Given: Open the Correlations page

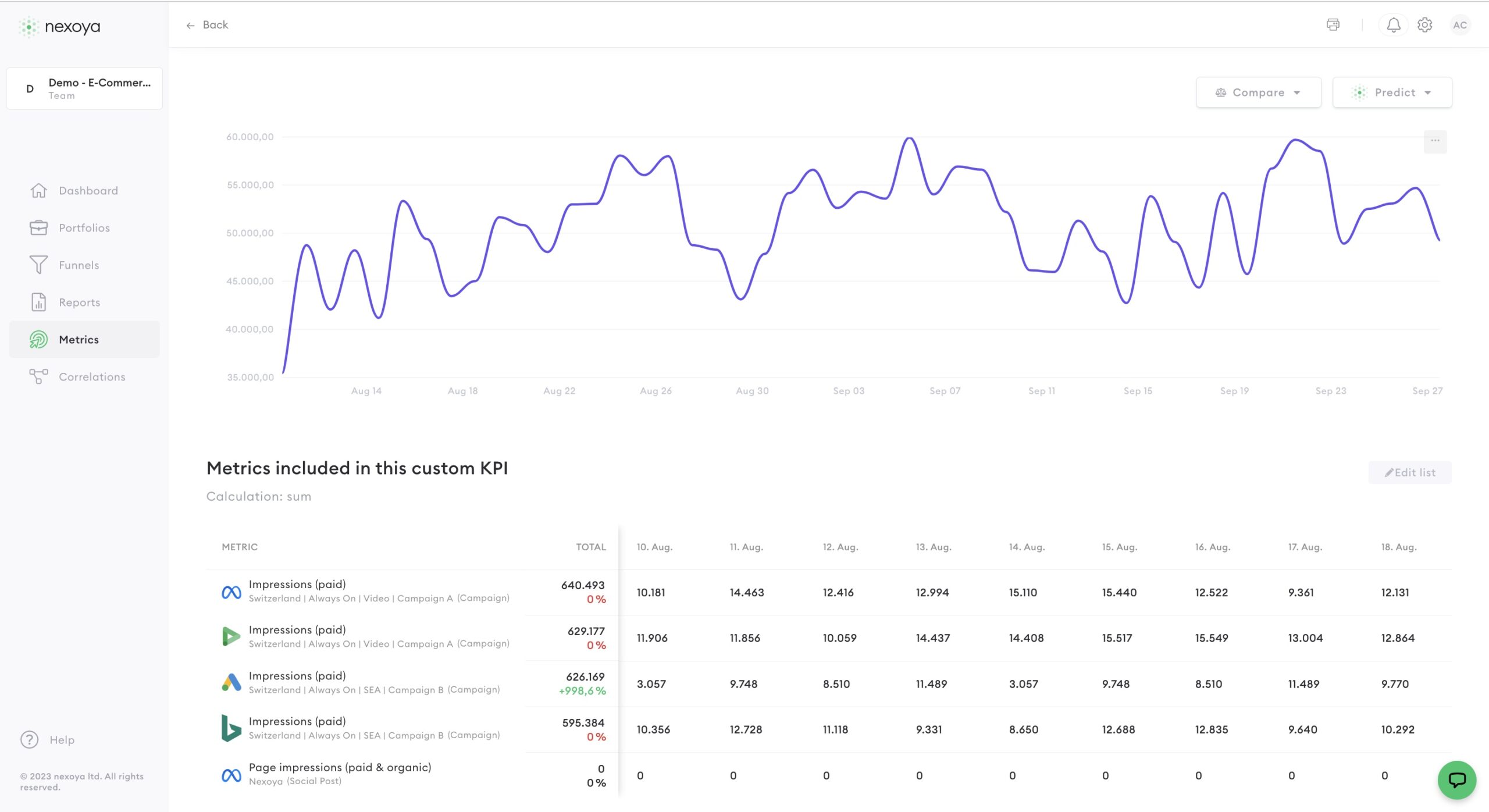Looking at the screenshot, I should pyautogui.click(x=91, y=377).
